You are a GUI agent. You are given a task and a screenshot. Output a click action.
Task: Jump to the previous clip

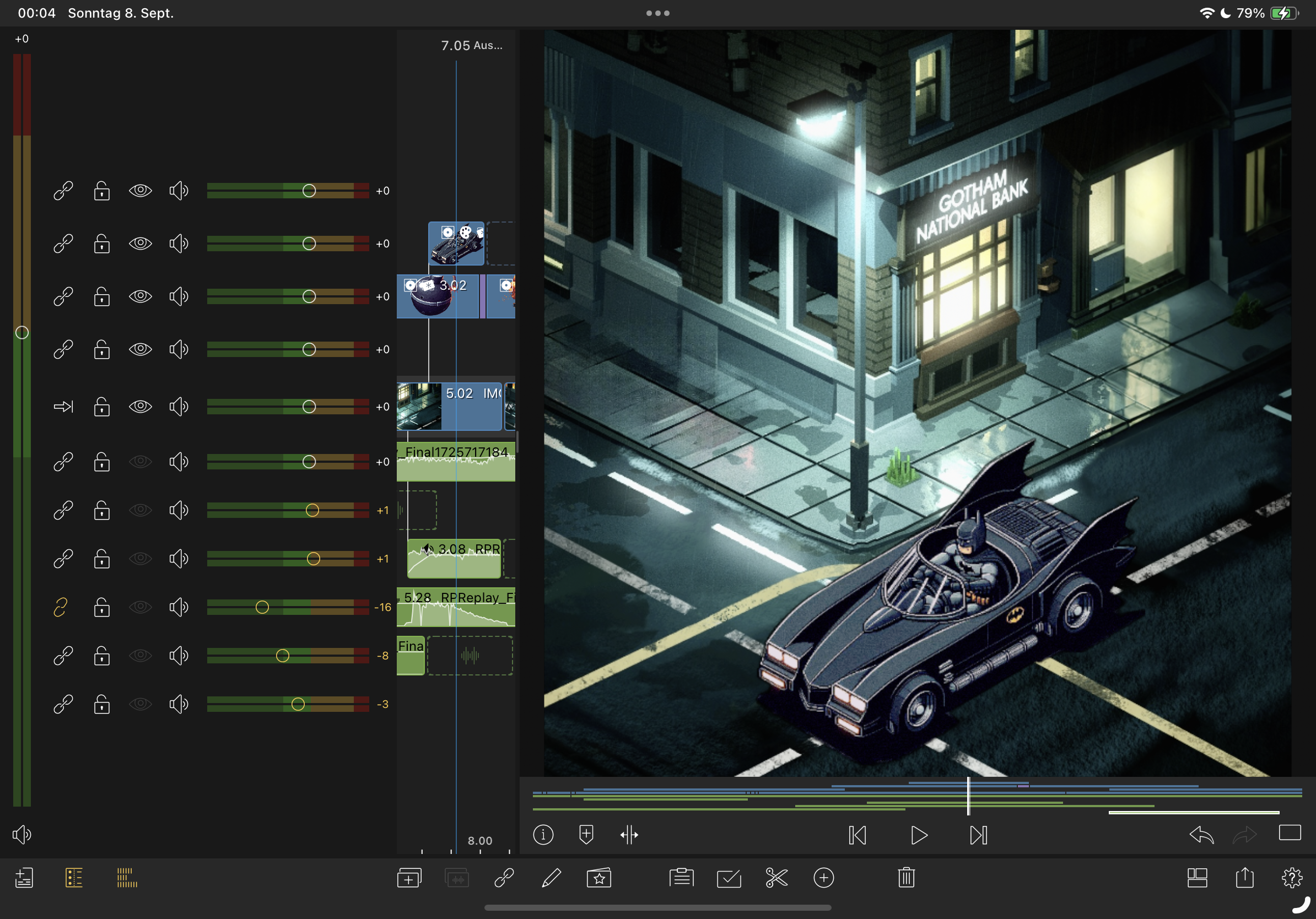pos(857,835)
